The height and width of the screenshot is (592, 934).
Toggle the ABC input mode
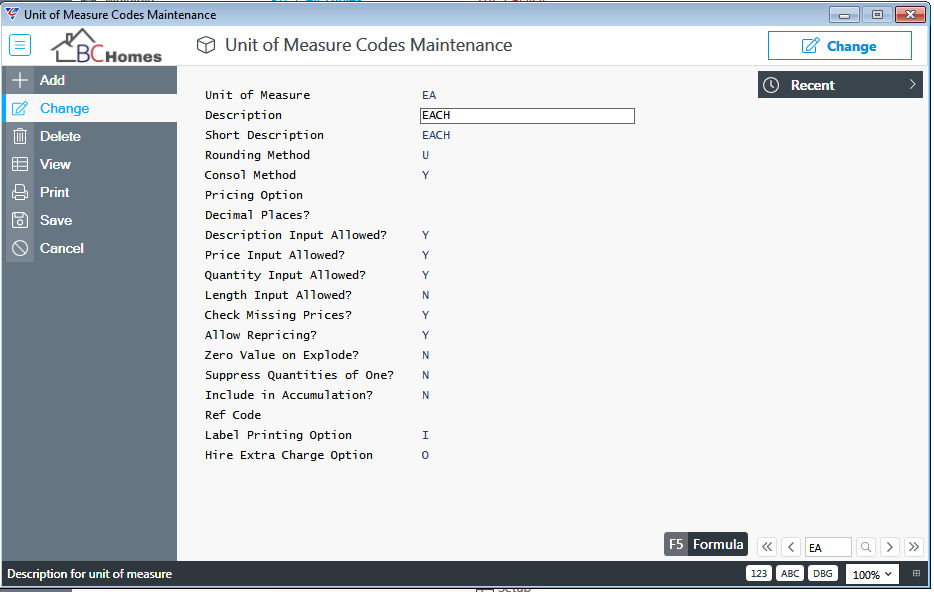coord(790,574)
